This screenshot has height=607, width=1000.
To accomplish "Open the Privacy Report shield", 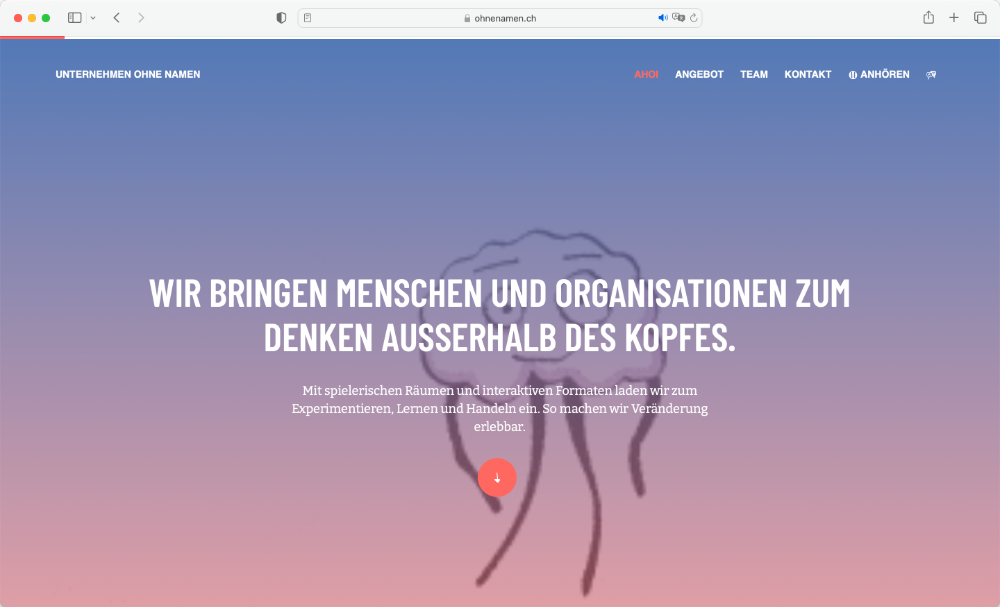I will click(x=281, y=17).
